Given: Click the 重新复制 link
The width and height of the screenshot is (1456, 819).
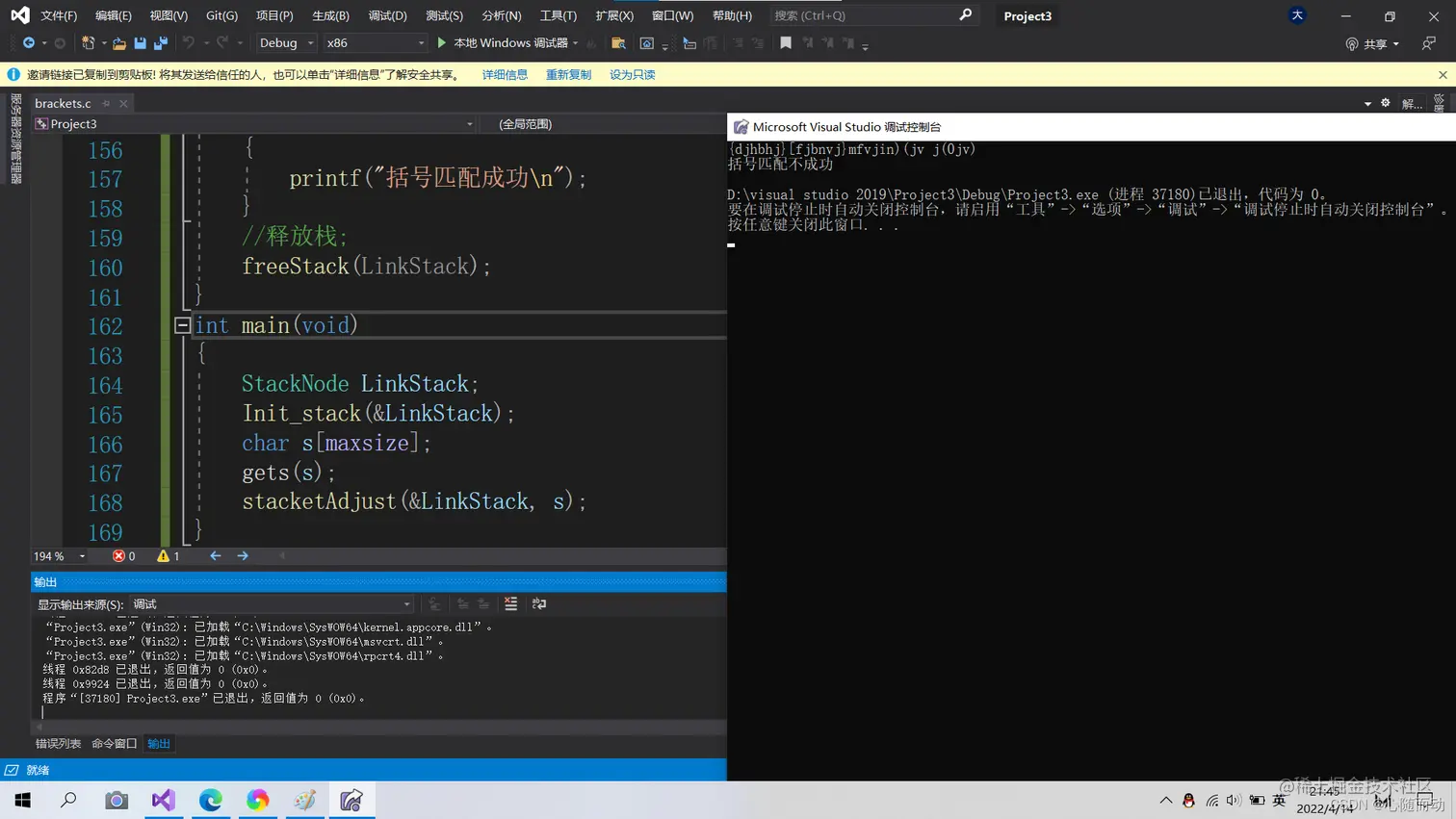Looking at the screenshot, I should pos(568,75).
